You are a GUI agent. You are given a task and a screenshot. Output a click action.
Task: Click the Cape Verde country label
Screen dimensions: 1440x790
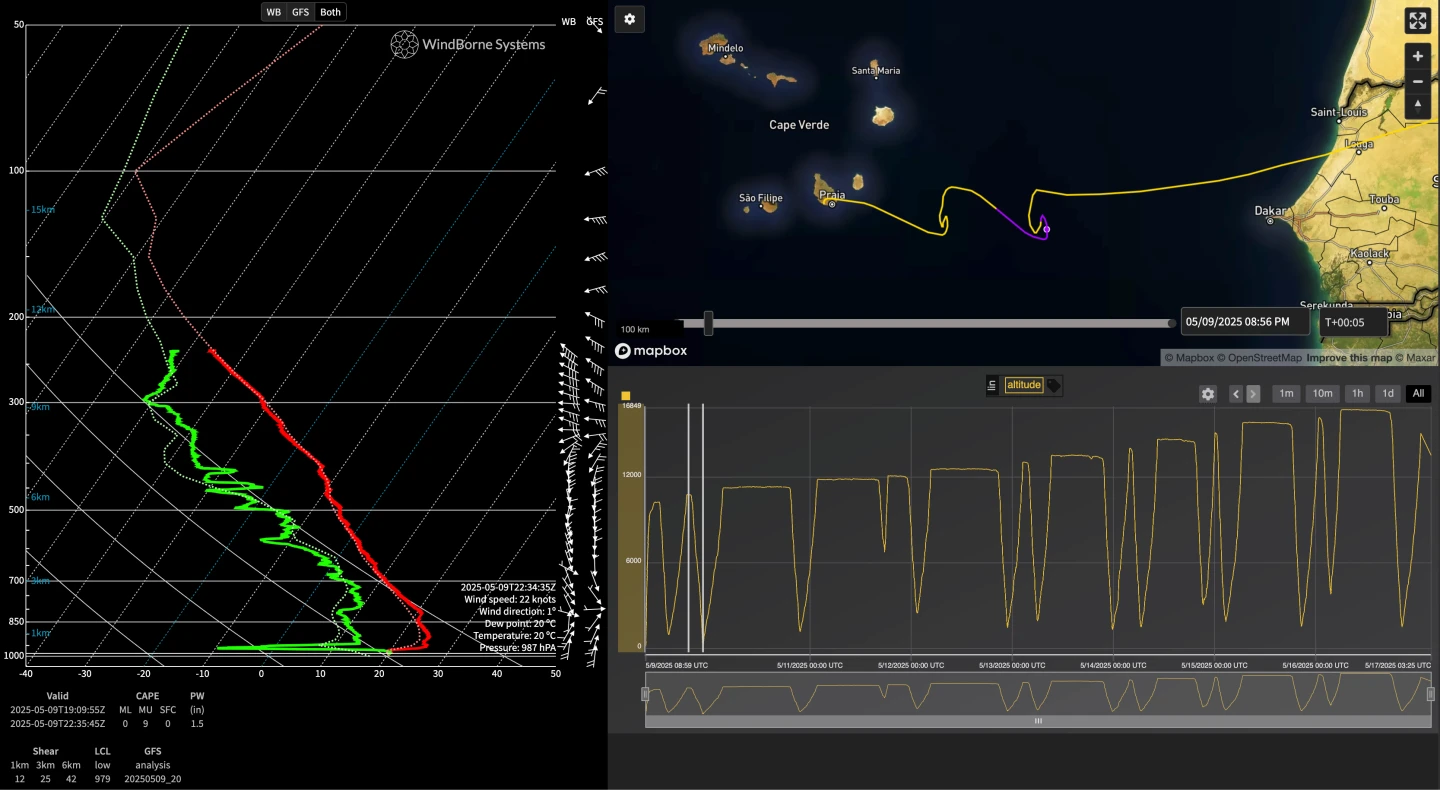click(x=799, y=125)
